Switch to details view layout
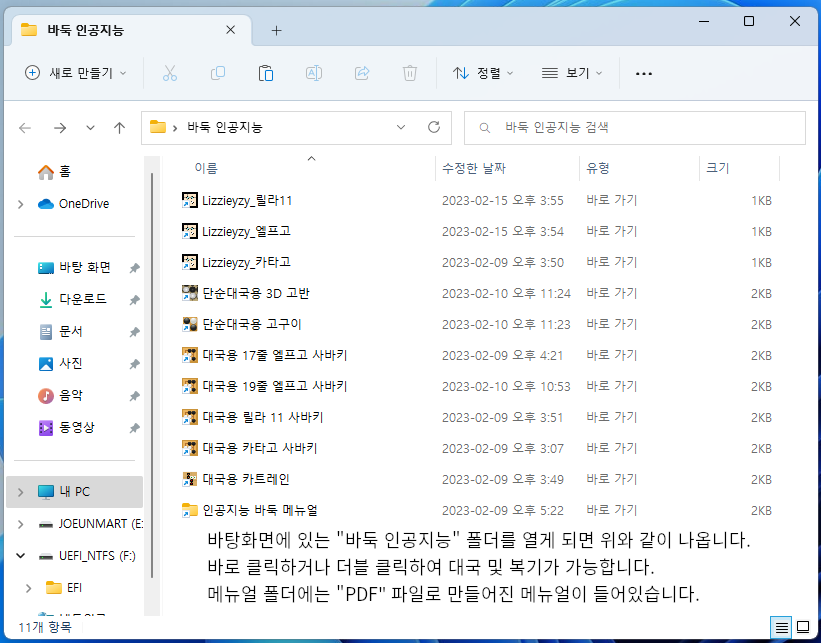This screenshot has height=643, width=821. (782, 627)
